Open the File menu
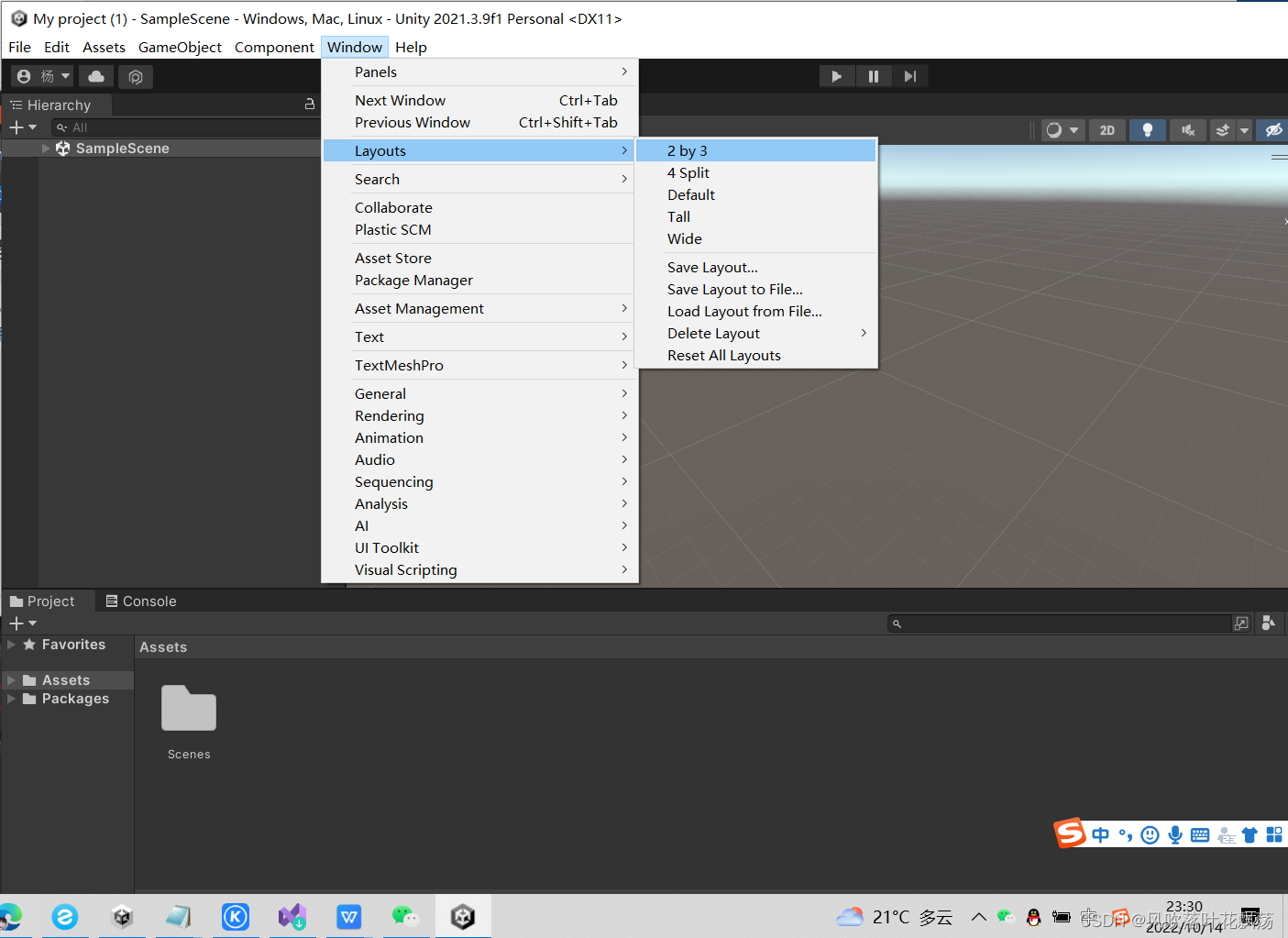The width and height of the screenshot is (1288, 938). point(19,47)
